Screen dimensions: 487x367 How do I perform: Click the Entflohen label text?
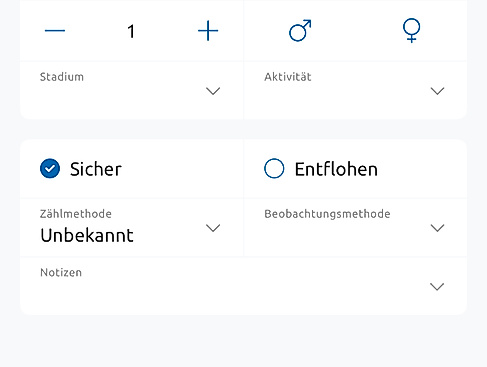tap(336, 169)
